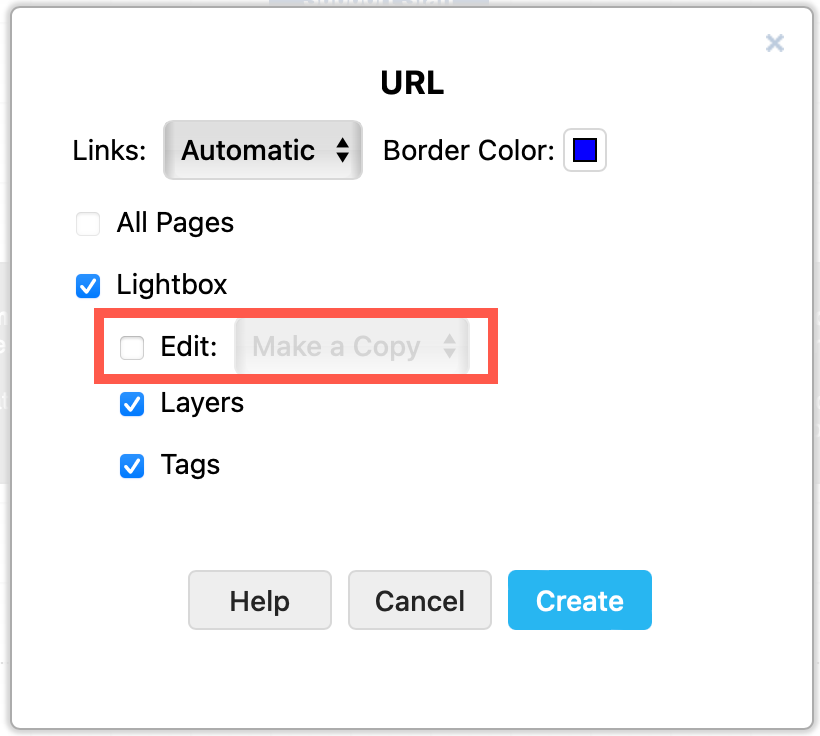Viewport: 820px width, 736px height.
Task: Create the URL link
Action: coord(579,600)
